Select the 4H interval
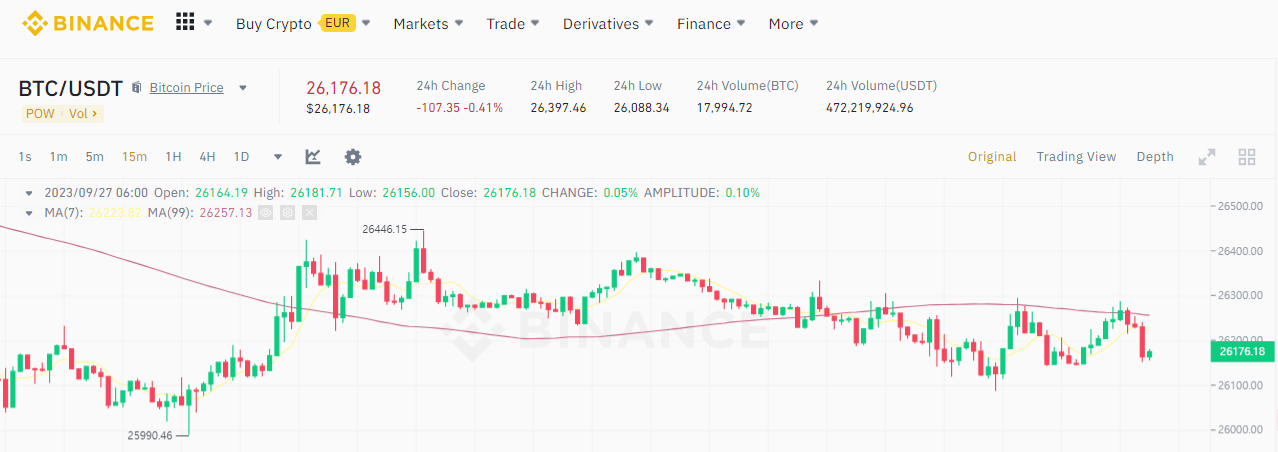1278x452 pixels. tap(207, 157)
